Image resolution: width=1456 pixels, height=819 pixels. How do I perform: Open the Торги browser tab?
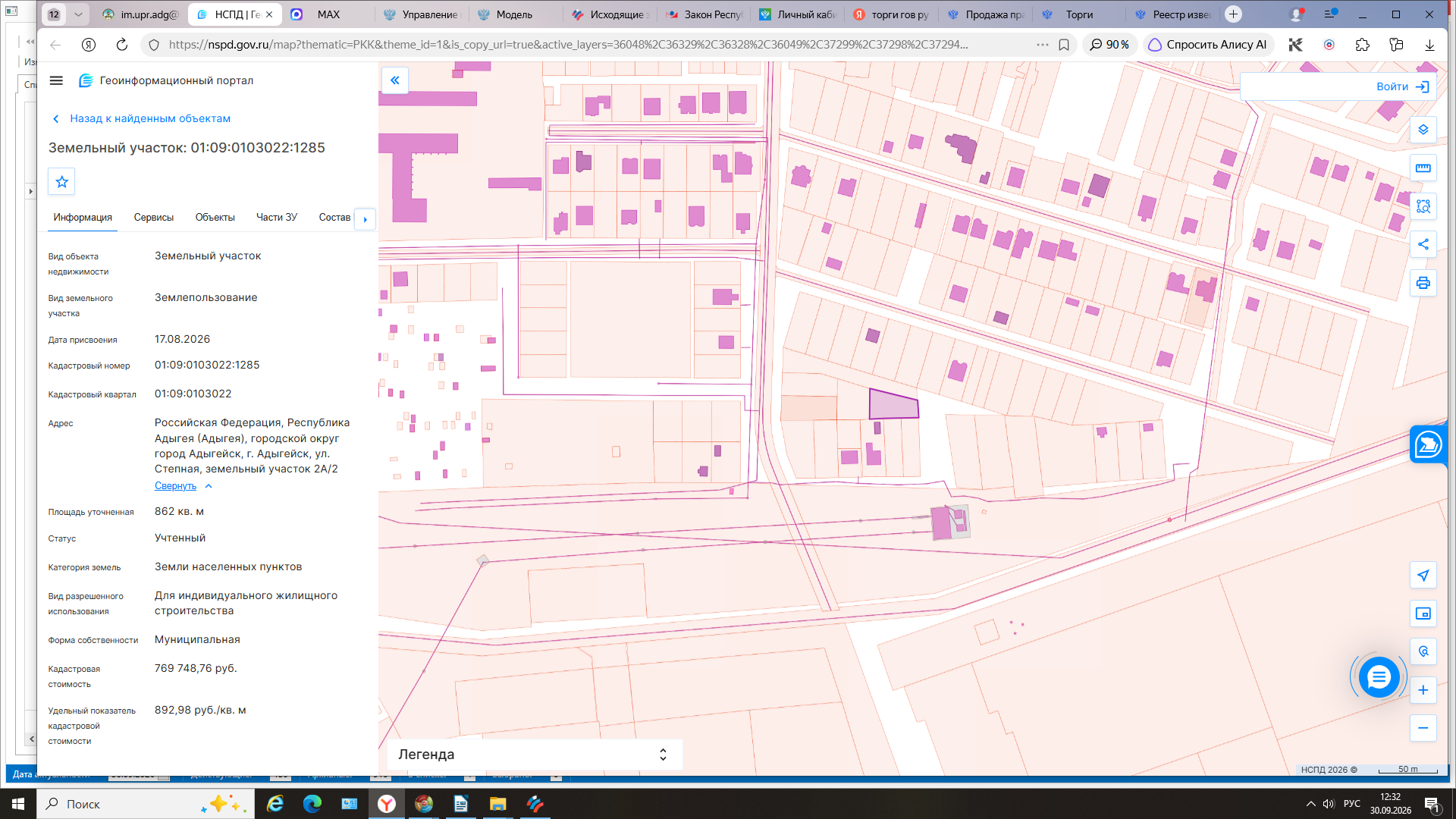(1079, 14)
